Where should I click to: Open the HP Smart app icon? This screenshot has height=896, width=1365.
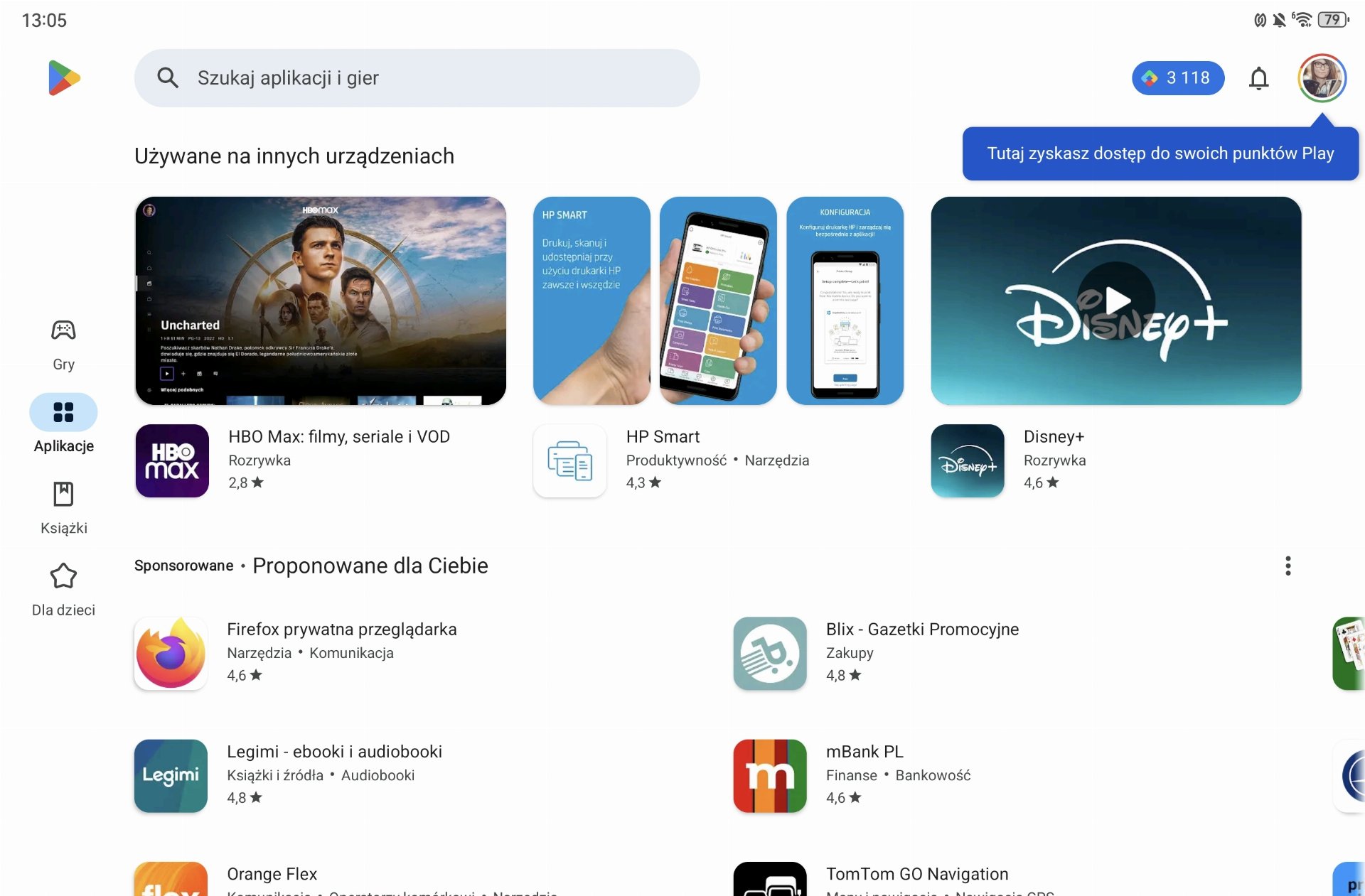(x=570, y=460)
